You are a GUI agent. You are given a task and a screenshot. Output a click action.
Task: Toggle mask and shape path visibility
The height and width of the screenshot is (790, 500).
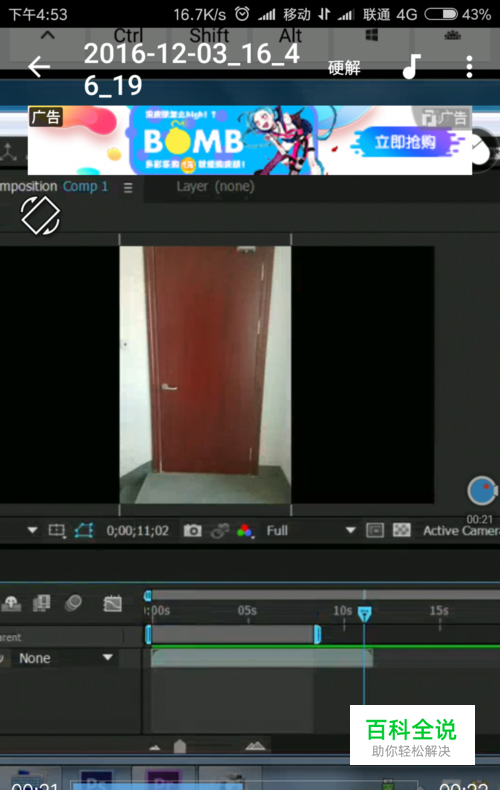84,531
